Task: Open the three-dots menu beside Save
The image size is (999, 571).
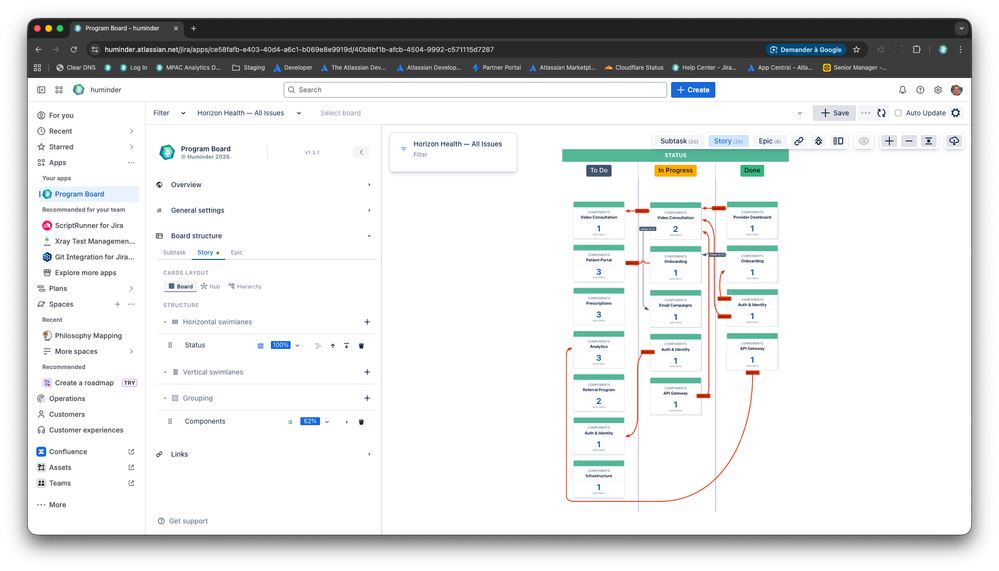Action: (865, 113)
